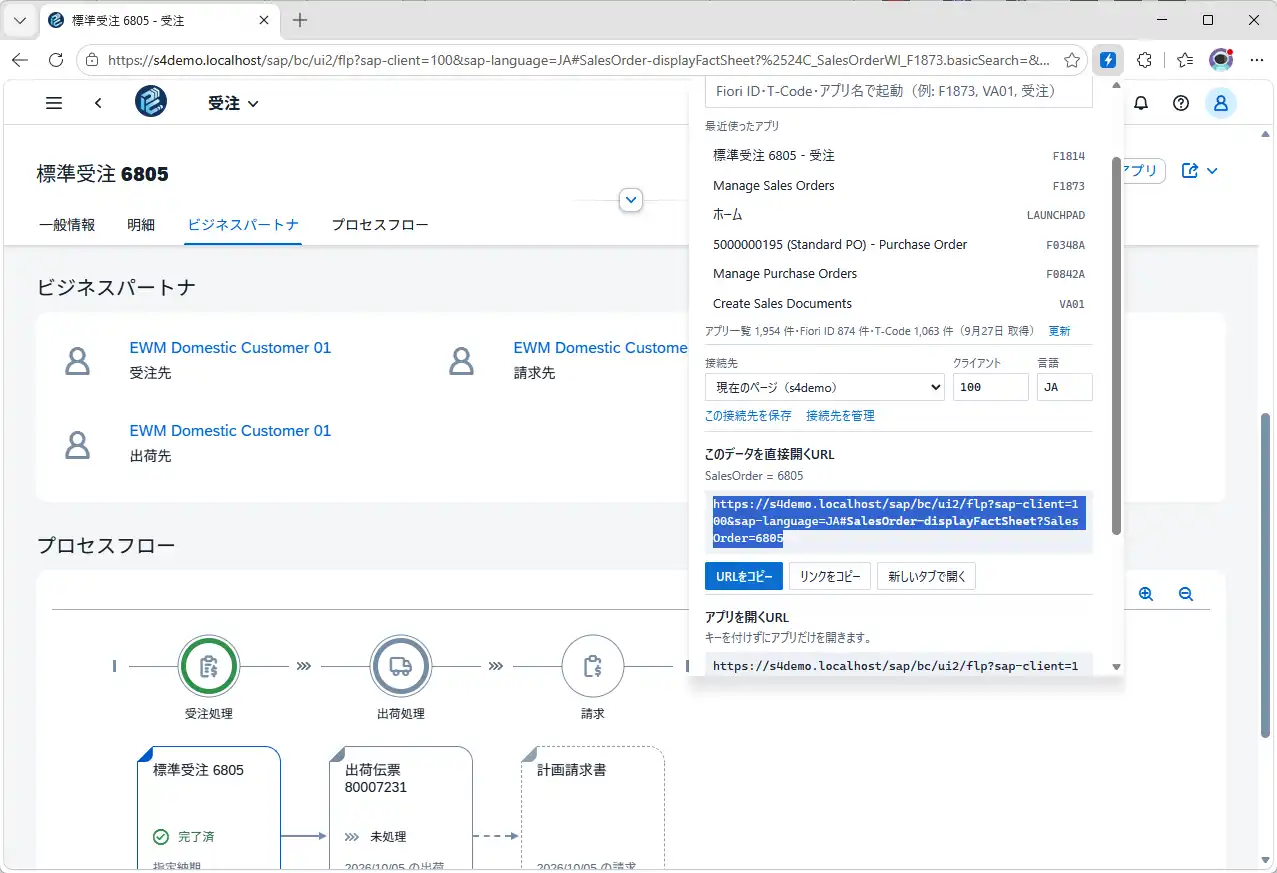Click the 更新 link for the app list

(x=1059, y=331)
